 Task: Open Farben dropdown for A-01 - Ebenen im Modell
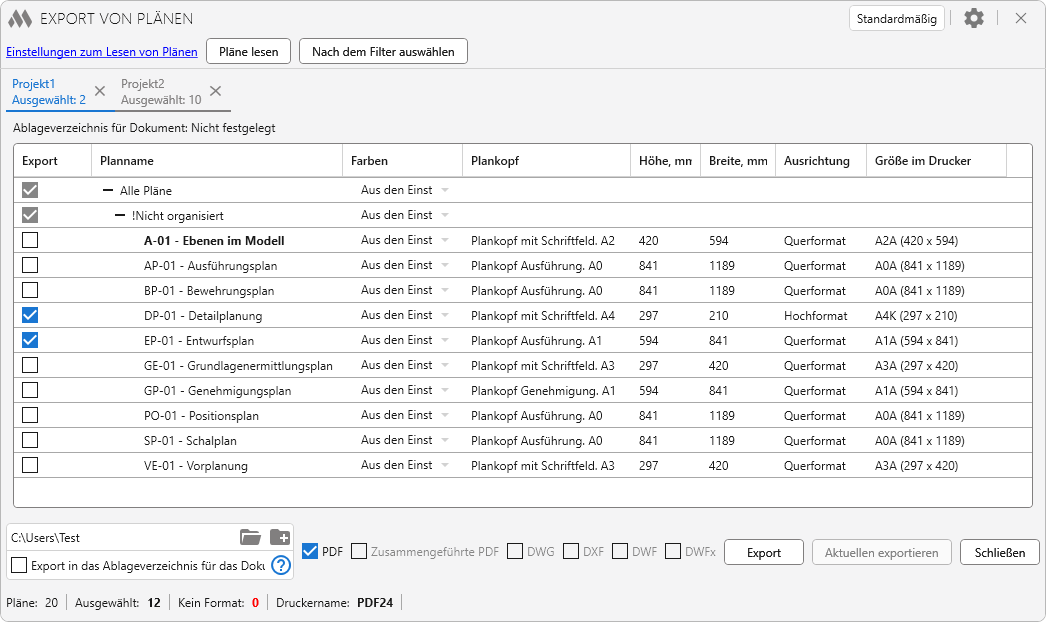(x=445, y=240)
